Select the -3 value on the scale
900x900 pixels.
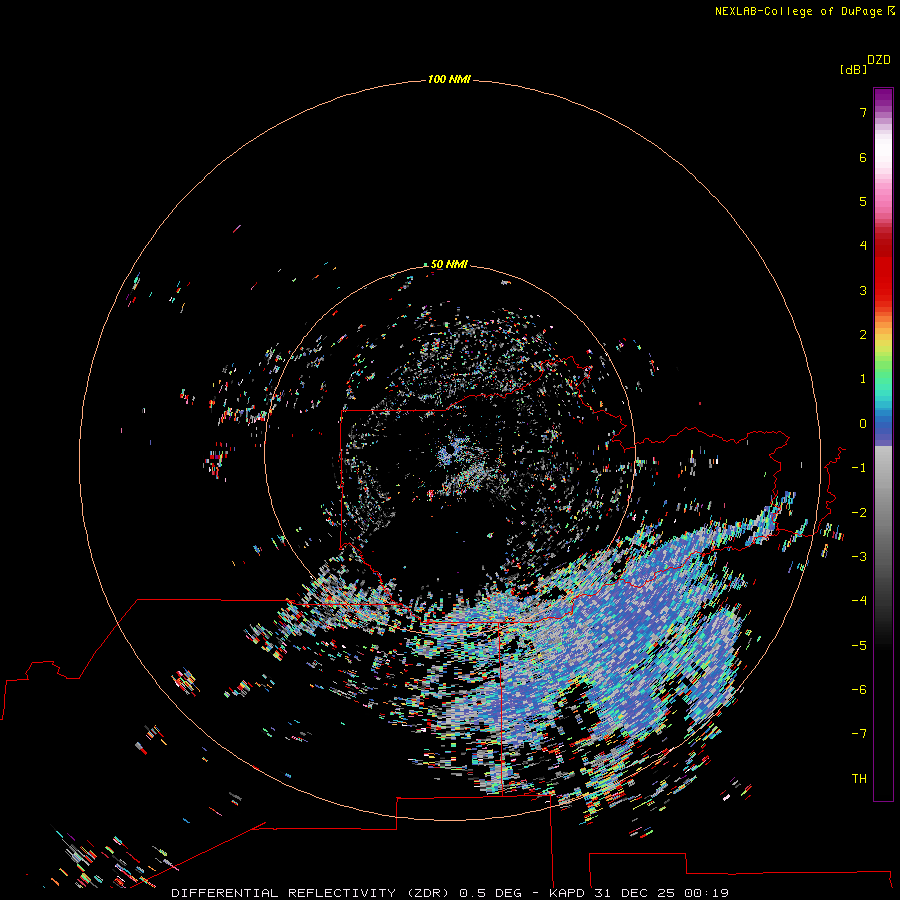coord(859,557)
